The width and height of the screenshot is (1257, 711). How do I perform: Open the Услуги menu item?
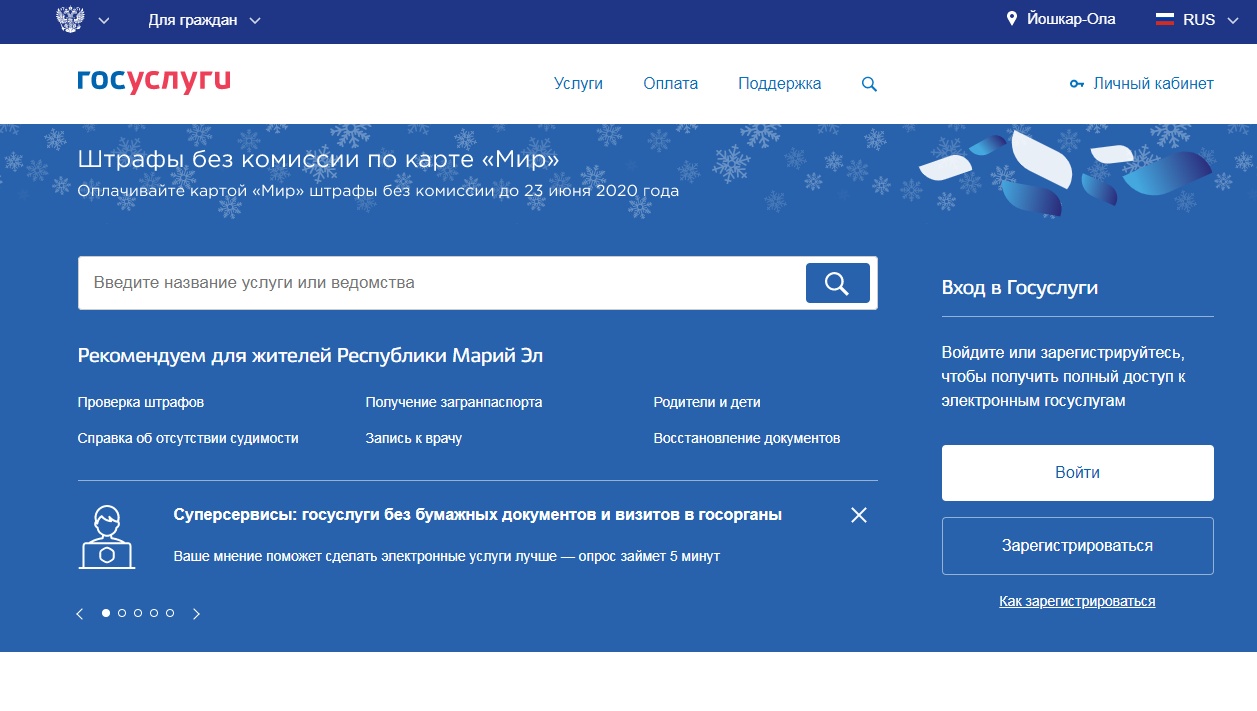[x=578, y=84]
